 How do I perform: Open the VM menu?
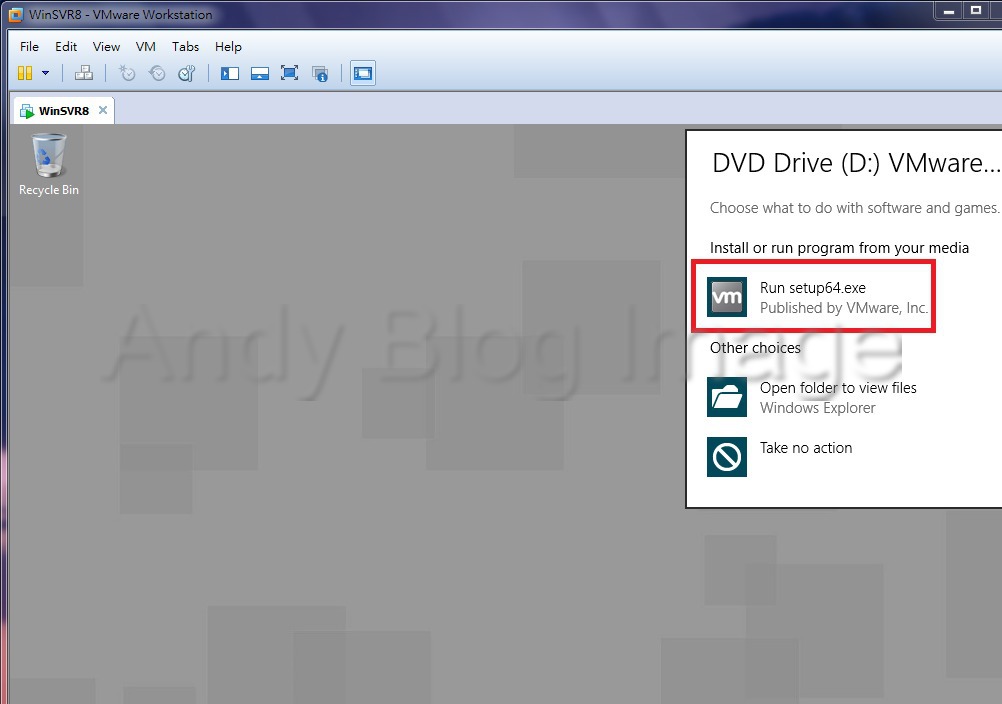coord(146,47)
